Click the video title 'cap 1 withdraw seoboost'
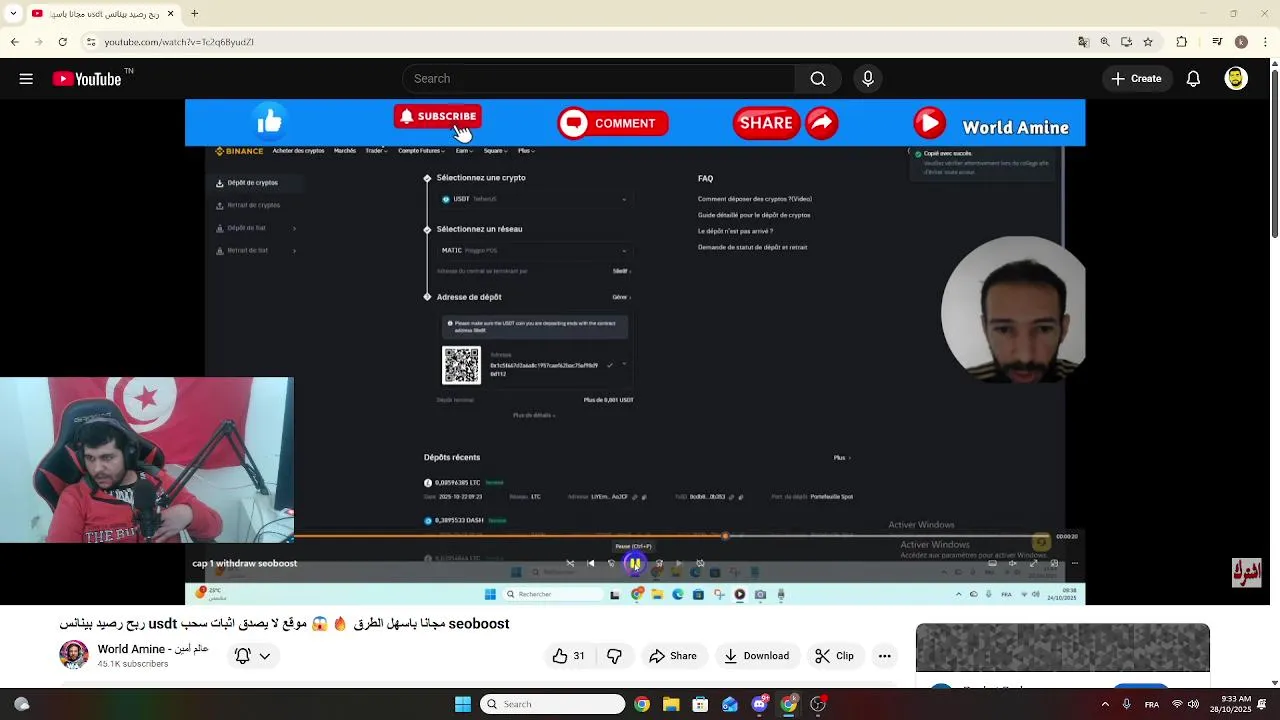 [245, 563]
